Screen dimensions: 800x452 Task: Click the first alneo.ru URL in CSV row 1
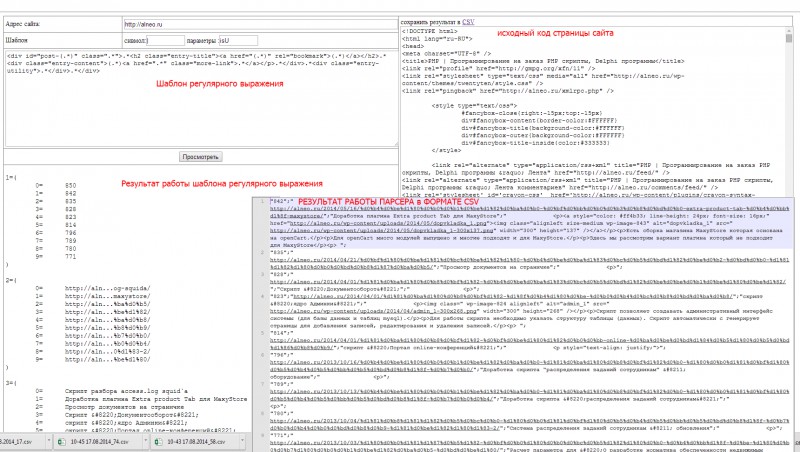529,212
